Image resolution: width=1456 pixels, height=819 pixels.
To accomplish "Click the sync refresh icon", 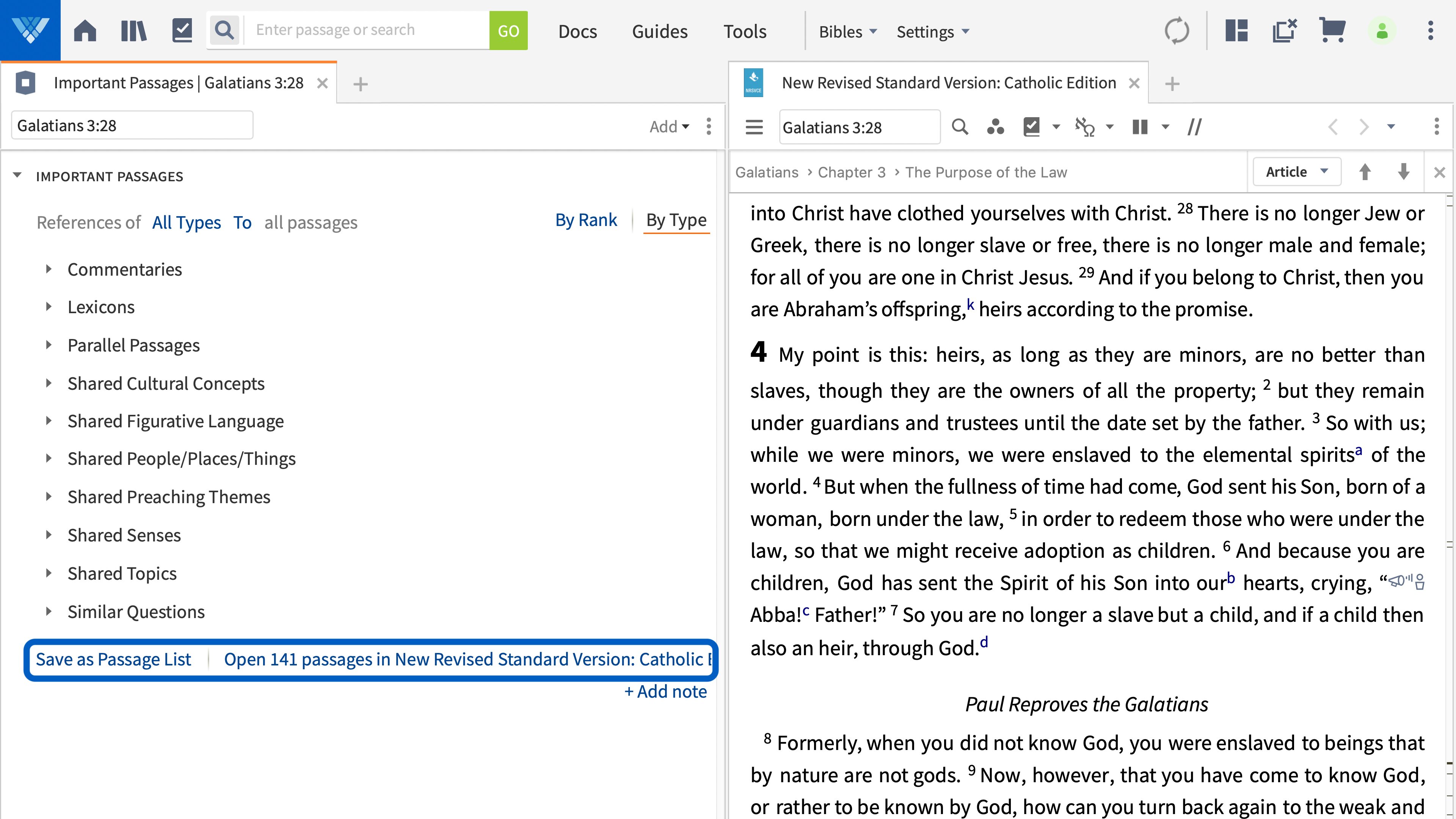I will [x=1177, y=30].
